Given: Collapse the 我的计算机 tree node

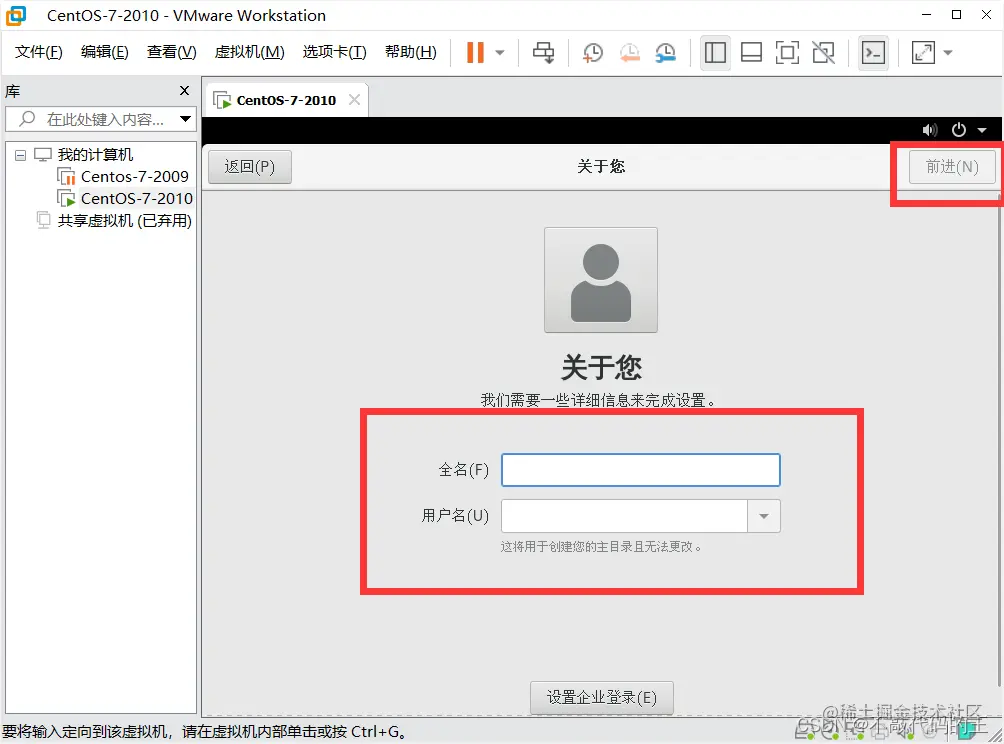Looking at the screenshot, I should pyautogui.click(x=20, y=155).
